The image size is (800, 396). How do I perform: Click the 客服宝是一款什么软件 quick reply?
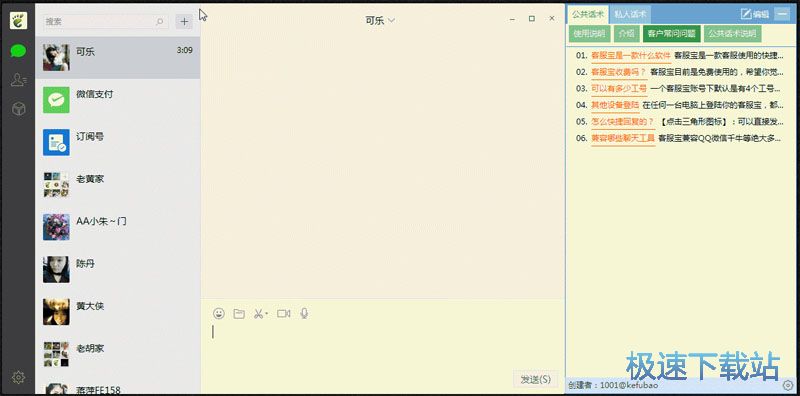(x=631, y=56)
